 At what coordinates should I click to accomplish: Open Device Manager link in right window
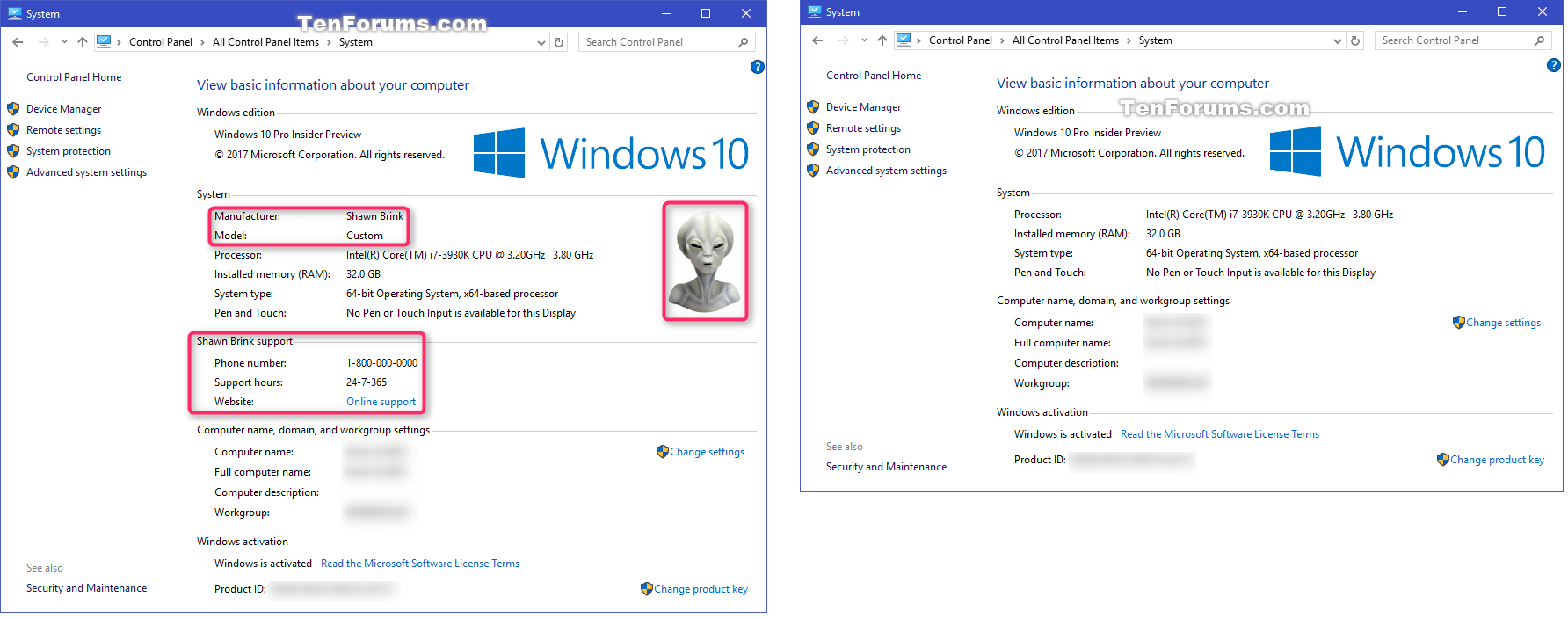click(863, 107)
